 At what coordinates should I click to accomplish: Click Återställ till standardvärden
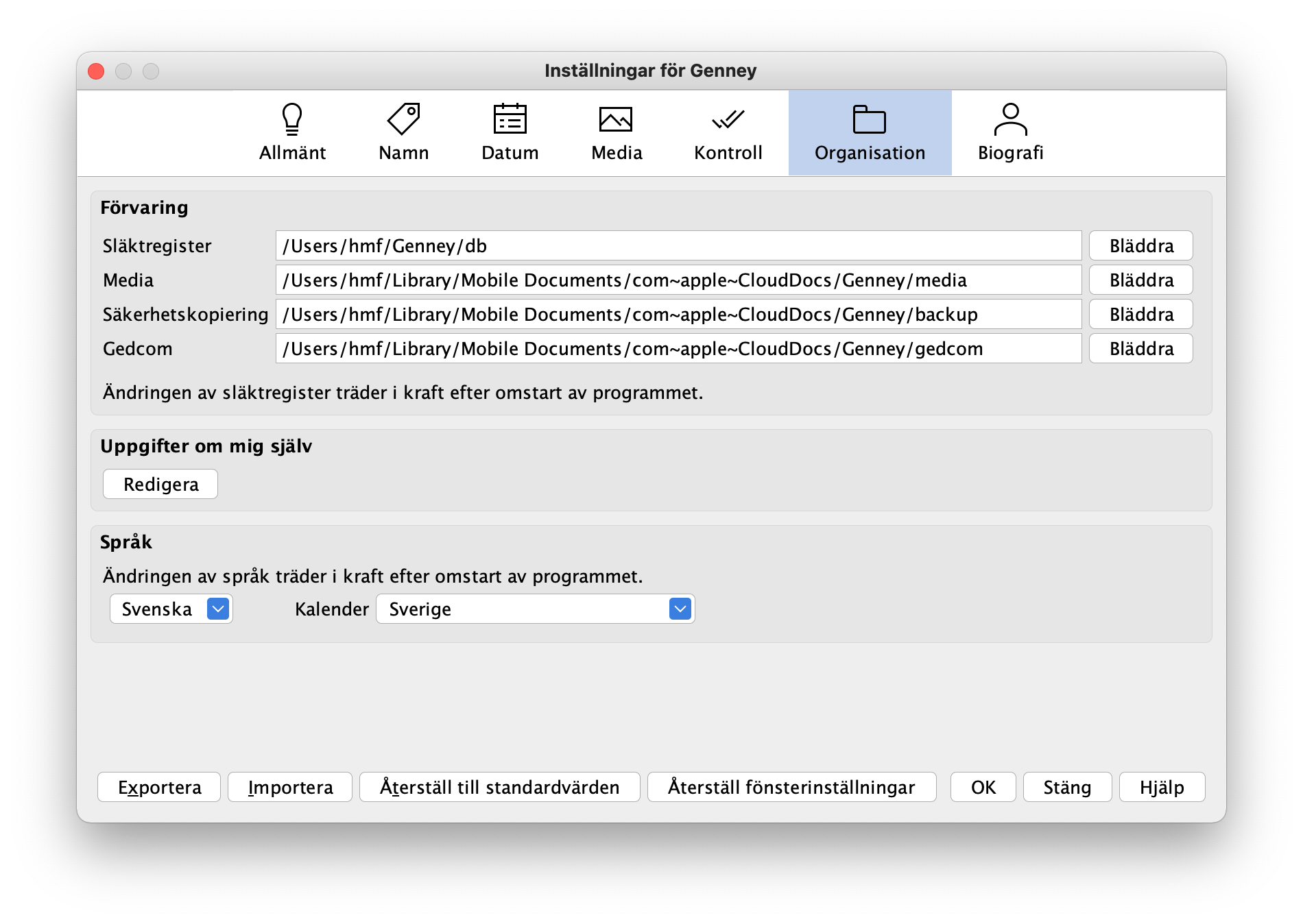tap(499, 787)
